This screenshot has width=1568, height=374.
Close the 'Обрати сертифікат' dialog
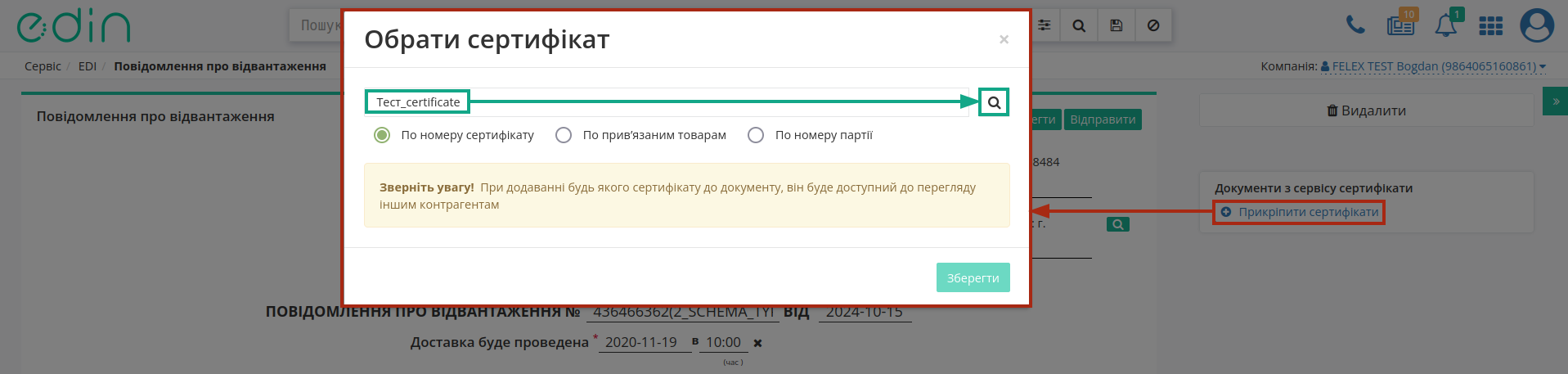1004,39
